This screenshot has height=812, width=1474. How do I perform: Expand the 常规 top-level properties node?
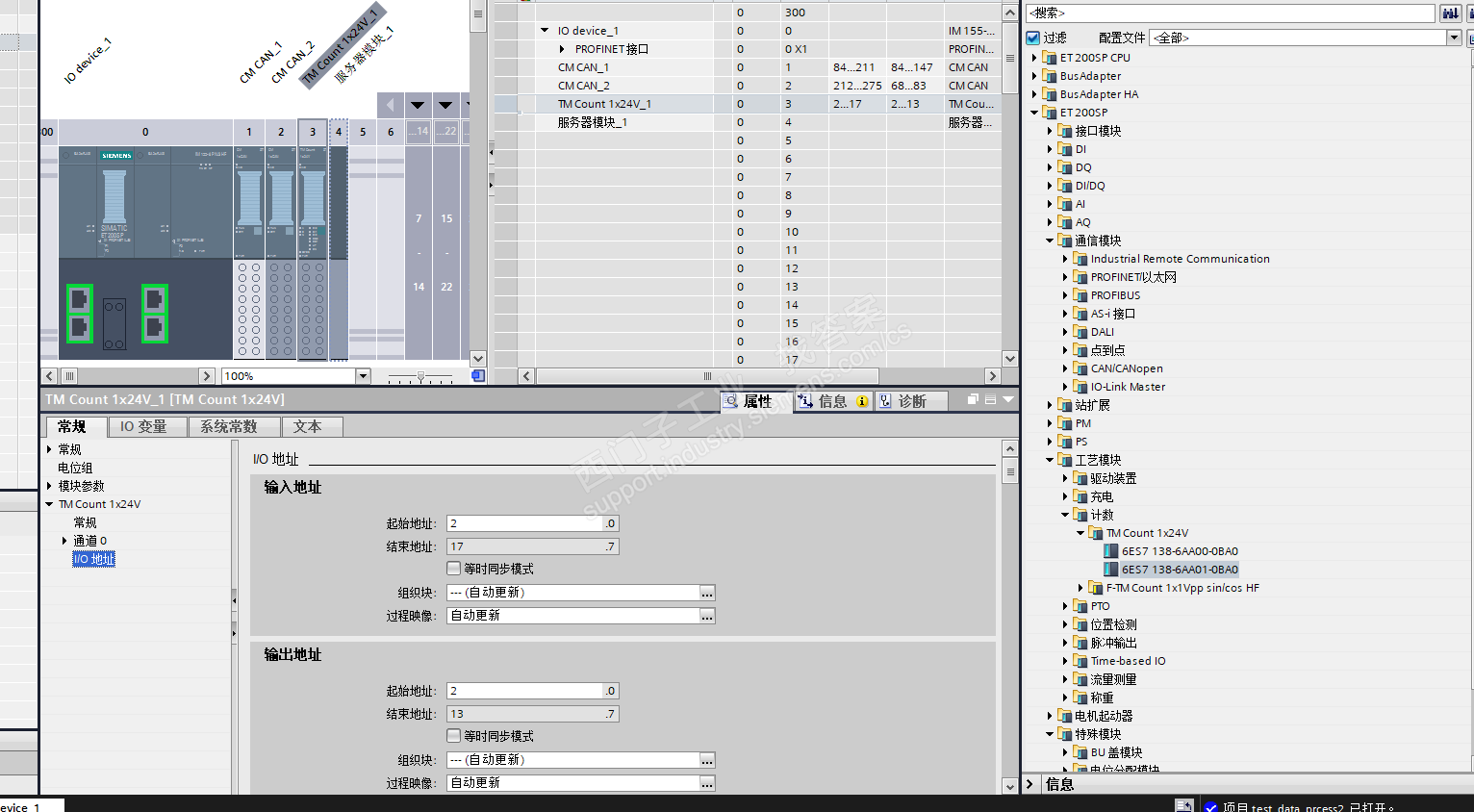pyautogui.click(x=49, y=449)
